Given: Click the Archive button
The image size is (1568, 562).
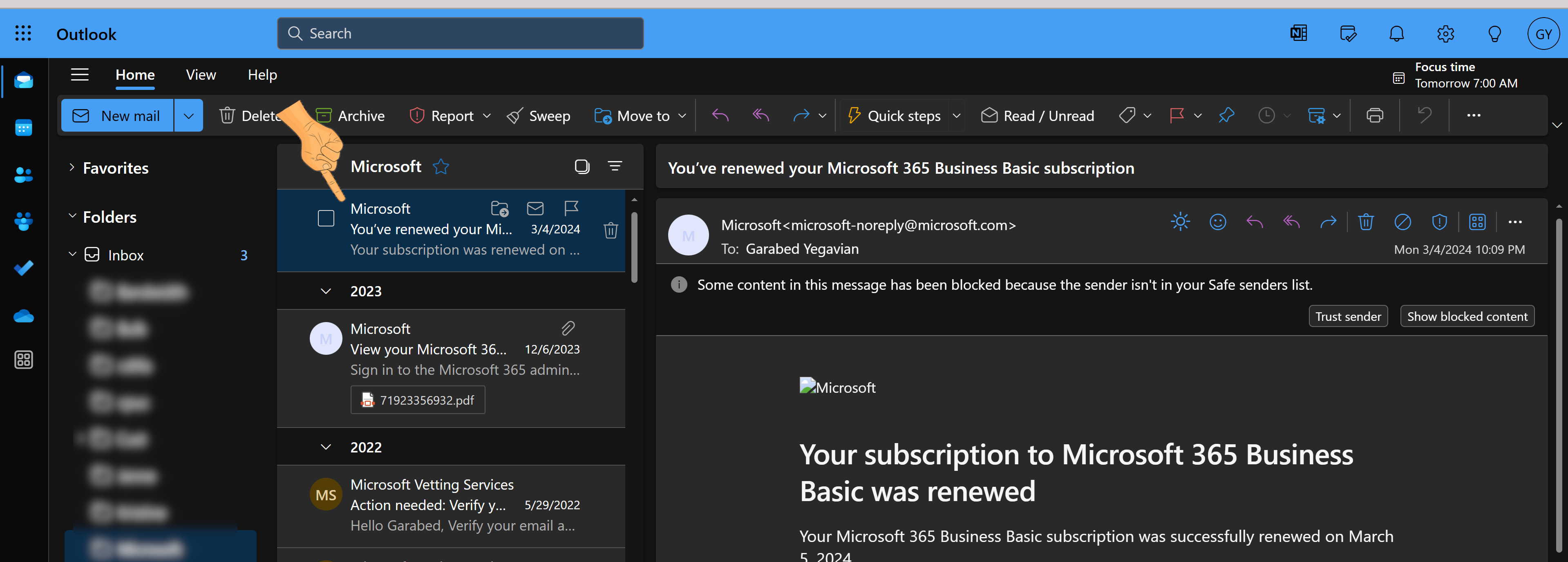Looking at the screenshot, I should coord(350,116).
